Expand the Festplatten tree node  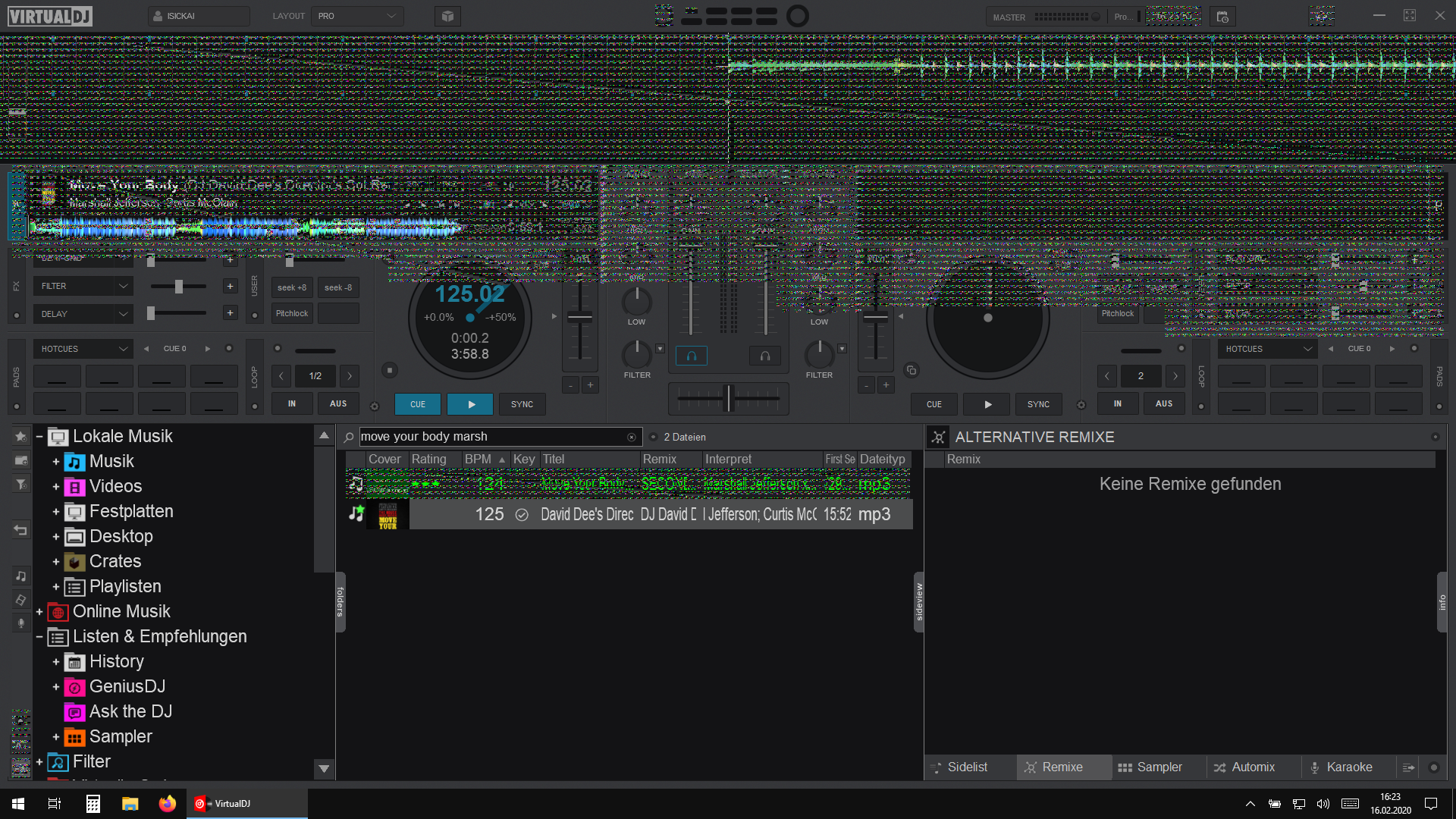pyautogui.click(x=55, y=512)
